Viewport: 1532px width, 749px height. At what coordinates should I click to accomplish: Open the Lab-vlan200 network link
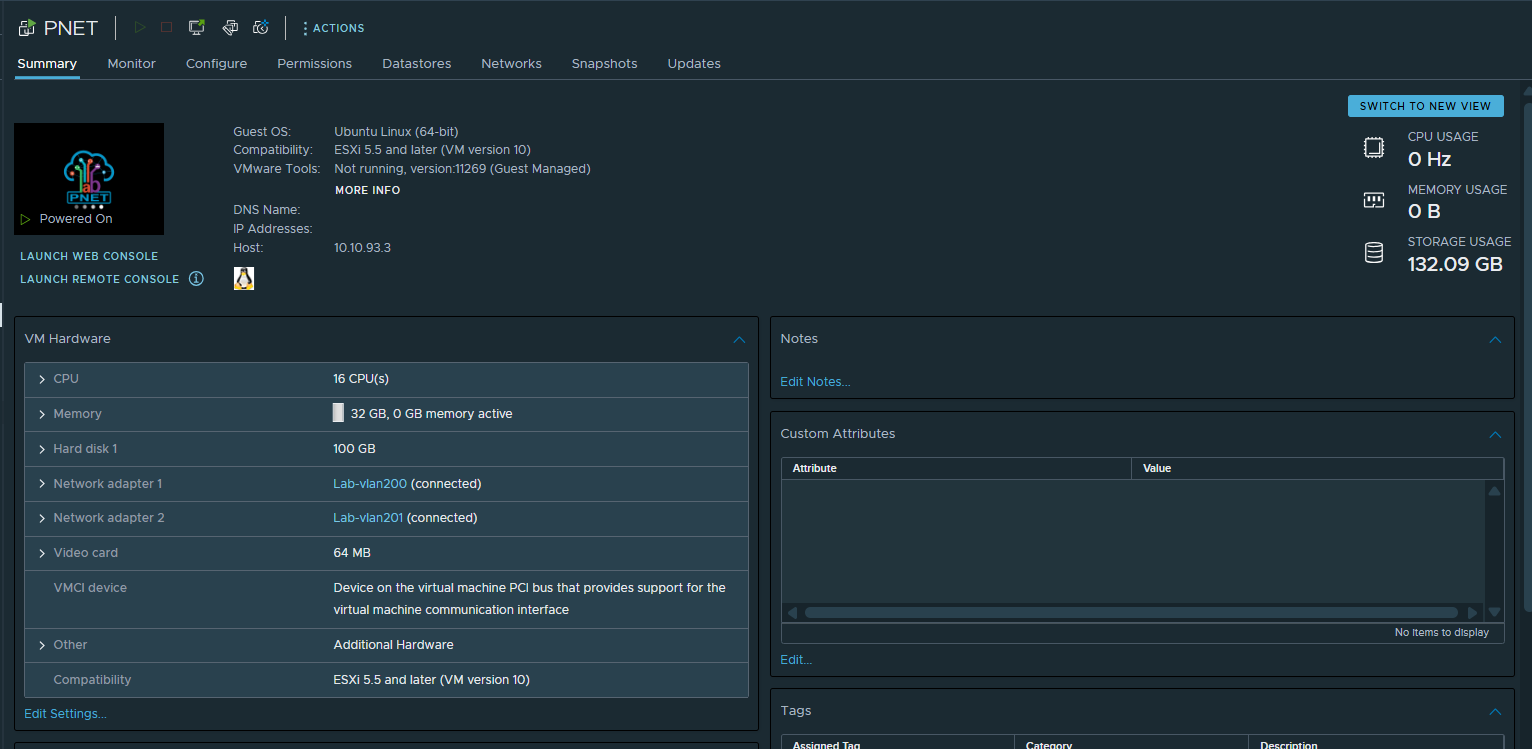point(370,484)
